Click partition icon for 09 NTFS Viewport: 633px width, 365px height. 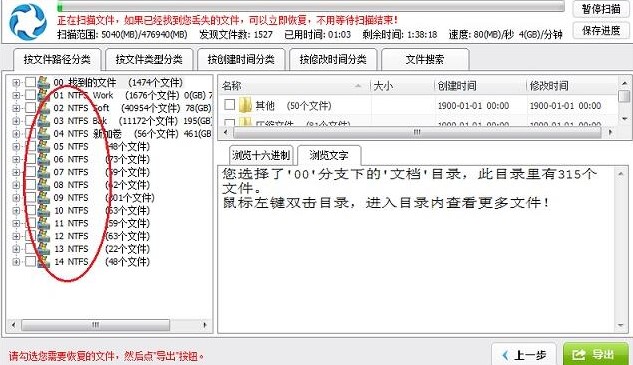click(x=44, y=198)
